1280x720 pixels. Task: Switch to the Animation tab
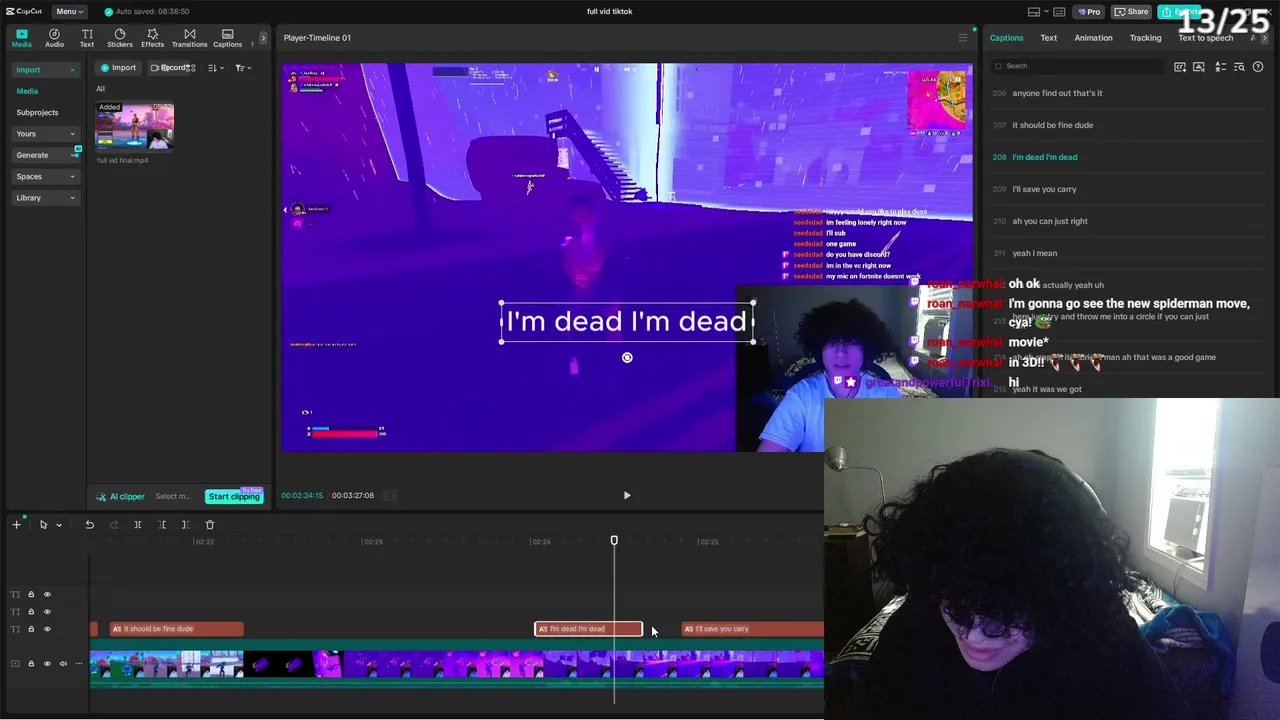[1093, 38]
